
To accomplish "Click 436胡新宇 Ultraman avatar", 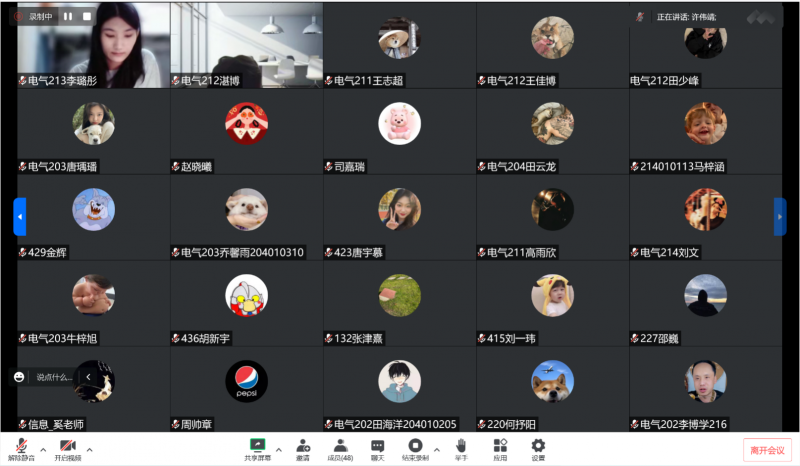I will click(246, 295).
